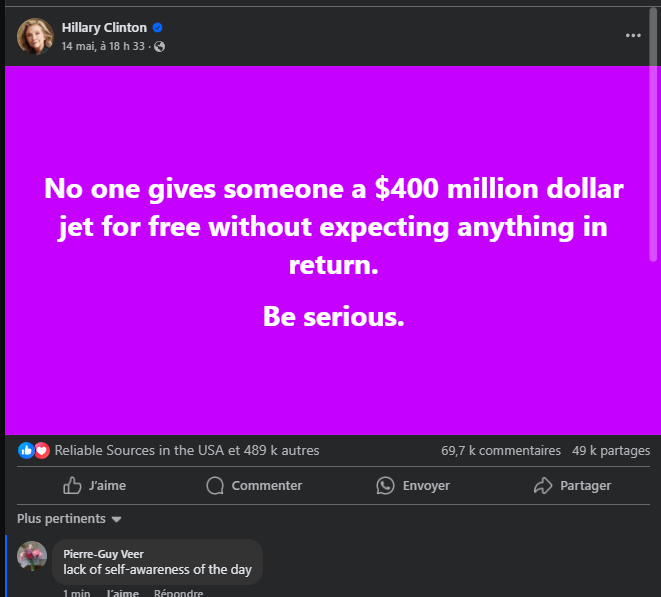
Task: Click the WhatsApp Envoyer icon
Action: [x=386, y=486]
